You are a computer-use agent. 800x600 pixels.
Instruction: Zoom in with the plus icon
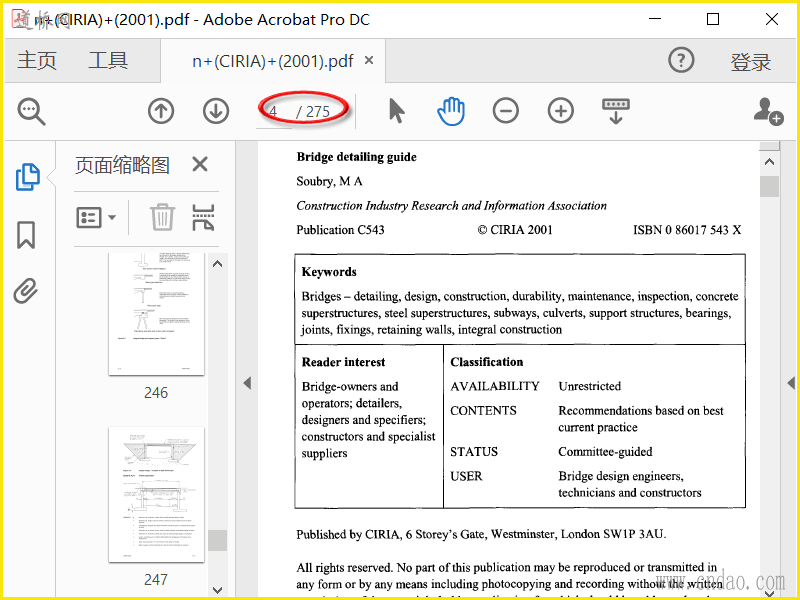coord(561,111)
